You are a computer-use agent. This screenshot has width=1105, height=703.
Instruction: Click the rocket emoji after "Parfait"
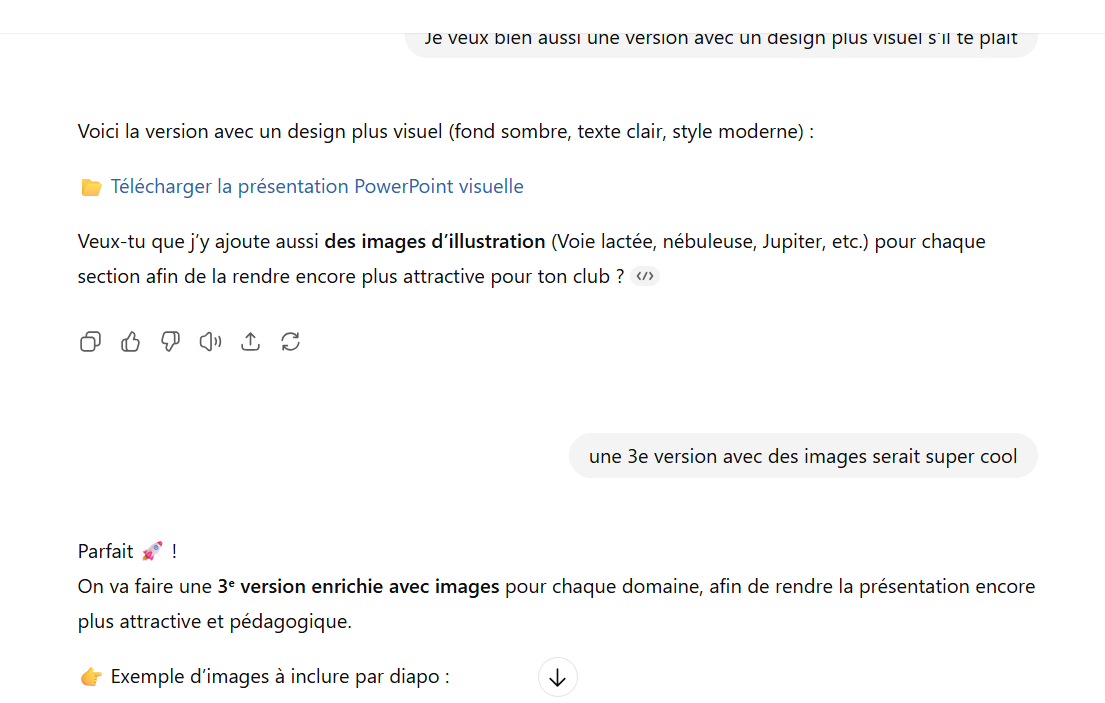(152, 552)
